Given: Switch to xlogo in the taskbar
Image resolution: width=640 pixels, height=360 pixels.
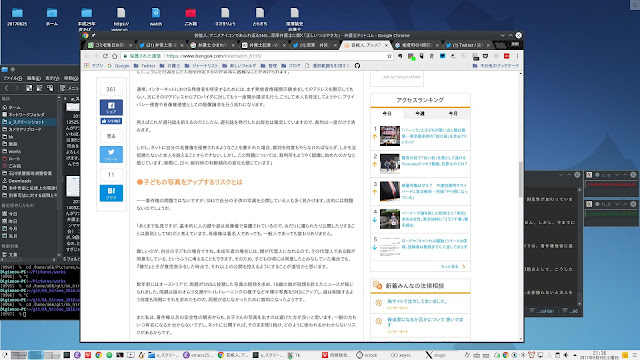Looking at the screenshot, I should pyautogui.click(x=435, y=355).
